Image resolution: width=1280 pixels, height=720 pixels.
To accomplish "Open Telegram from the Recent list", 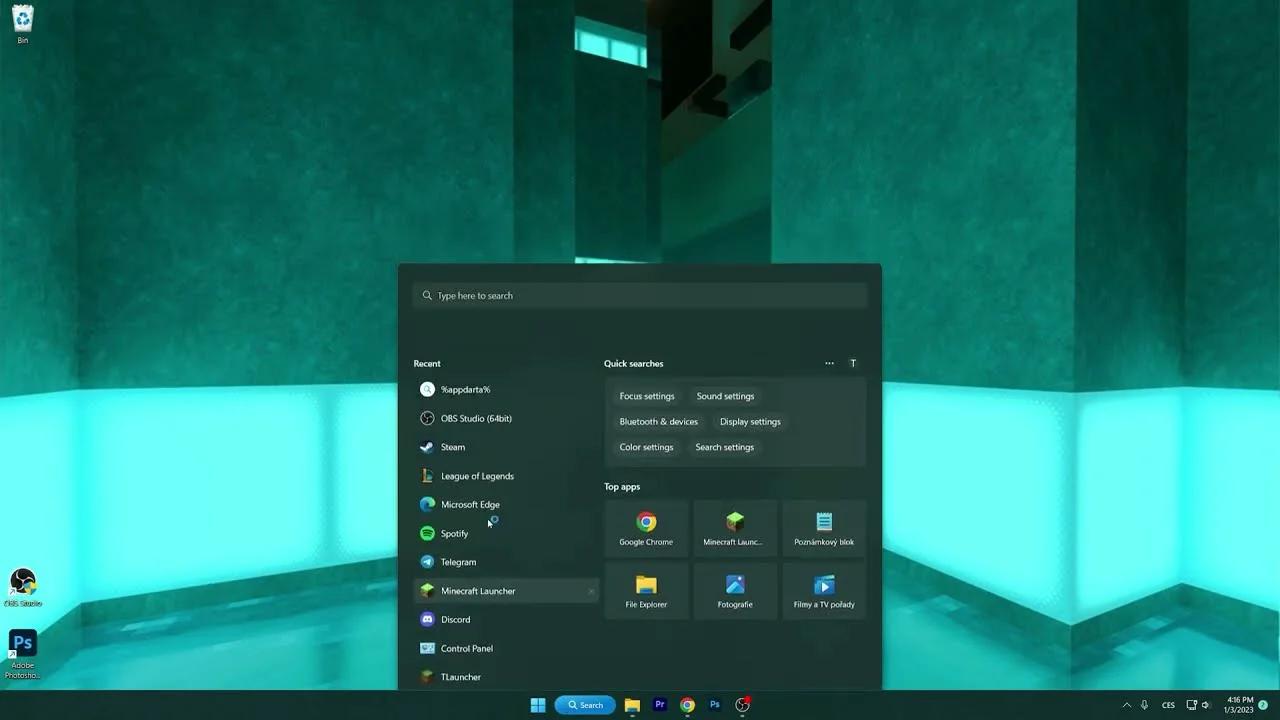I will click(x=506, y=562).
